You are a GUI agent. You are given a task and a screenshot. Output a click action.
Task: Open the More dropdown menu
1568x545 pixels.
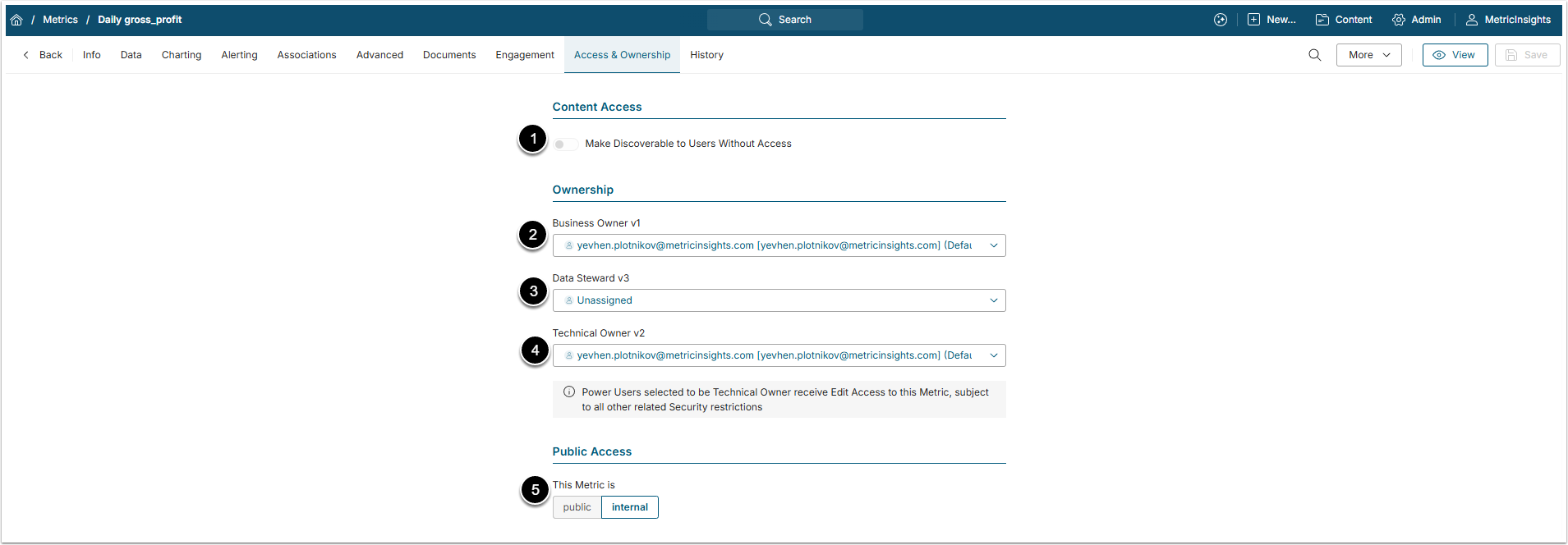[1368, 55]
